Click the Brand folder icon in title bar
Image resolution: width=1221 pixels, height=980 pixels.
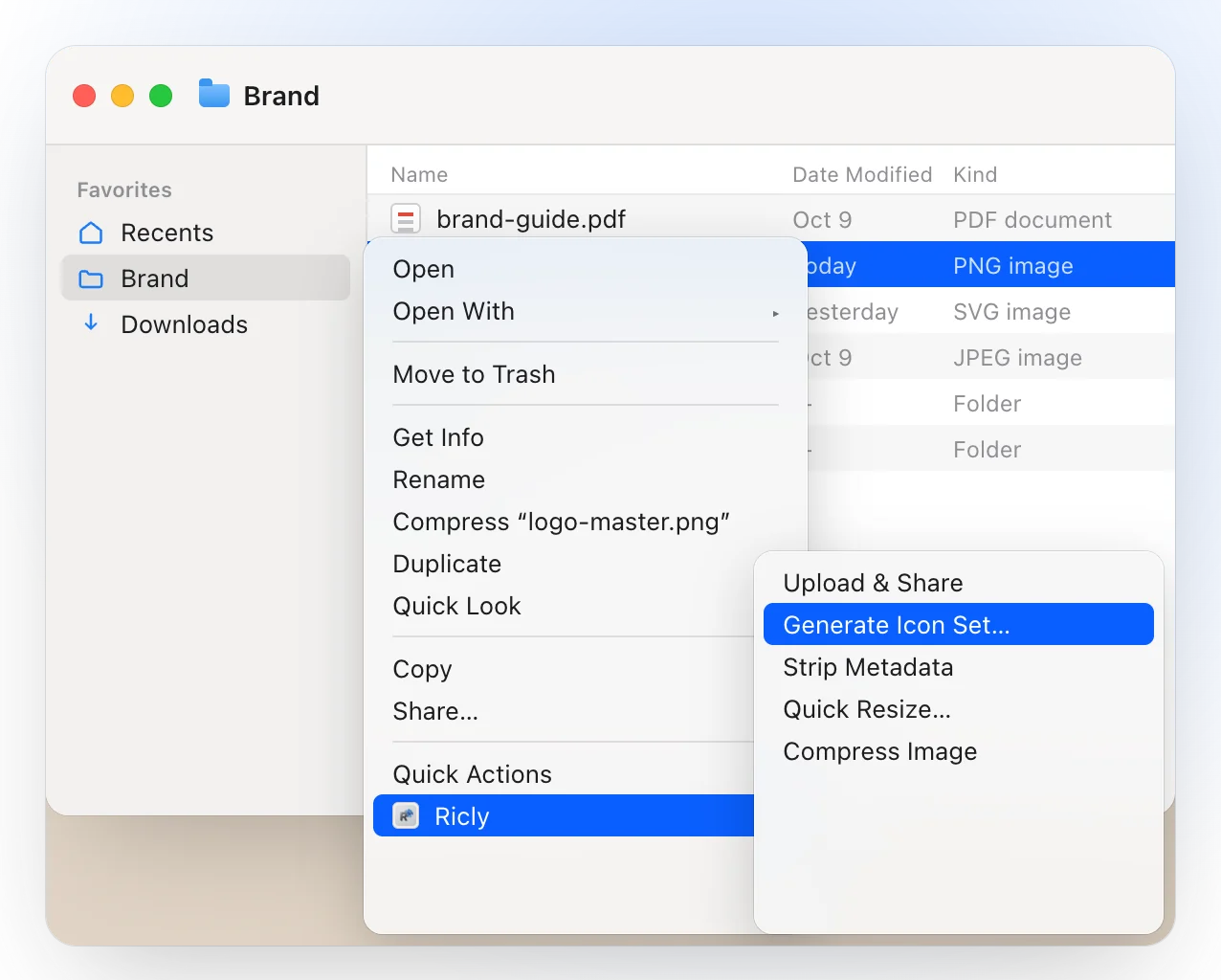click(214, 94)
